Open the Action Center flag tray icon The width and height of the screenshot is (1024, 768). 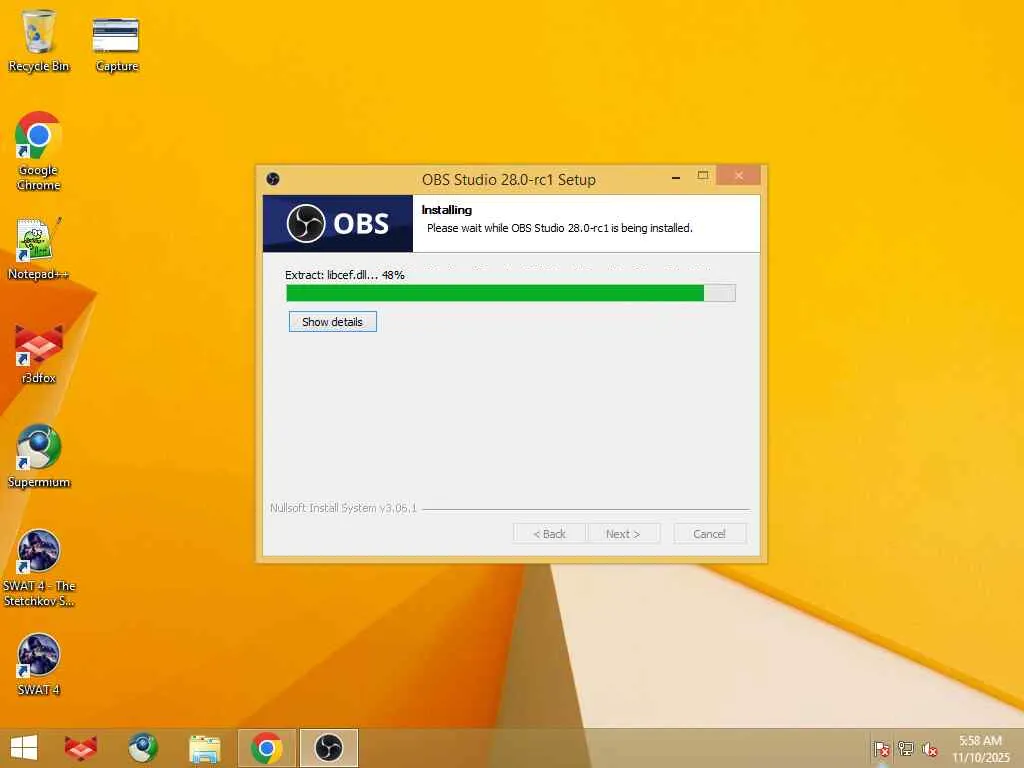pyautogui.click(x=881, y=749)
